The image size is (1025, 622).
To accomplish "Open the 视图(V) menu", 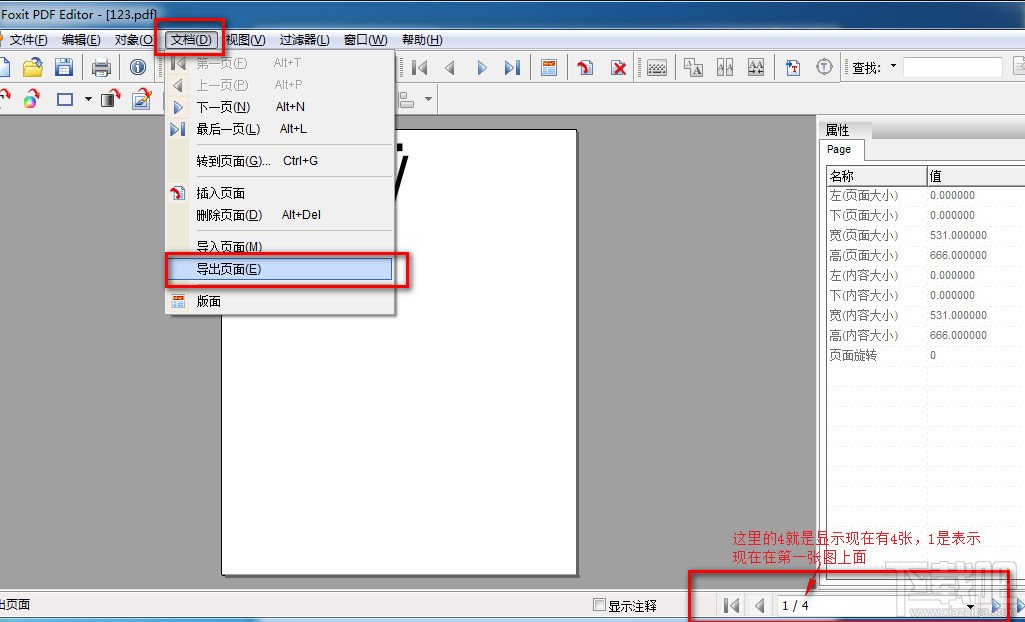I will (x=245, y=40).
